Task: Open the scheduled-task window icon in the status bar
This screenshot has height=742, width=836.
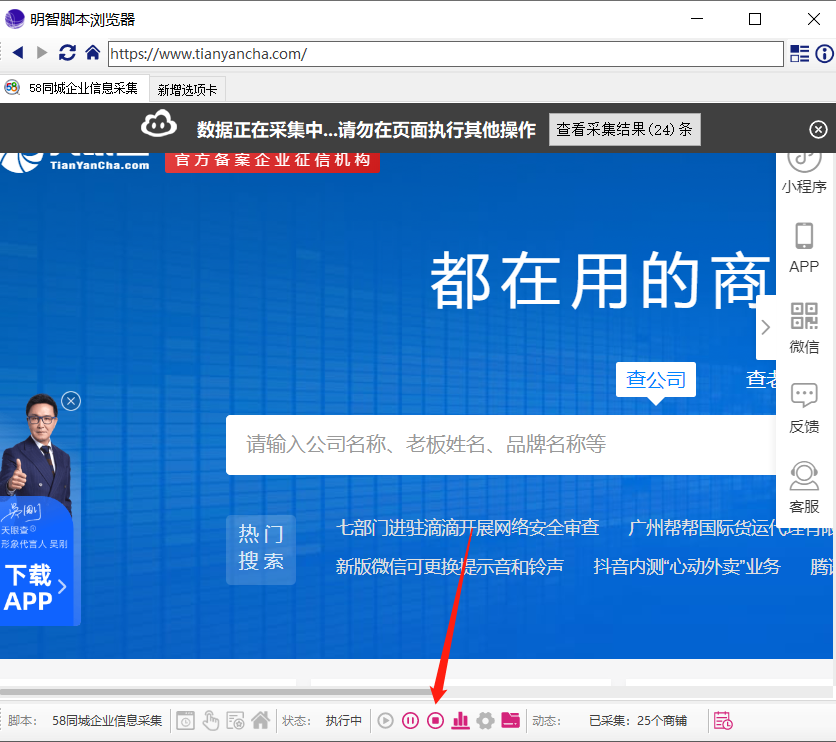Action: 186,721
